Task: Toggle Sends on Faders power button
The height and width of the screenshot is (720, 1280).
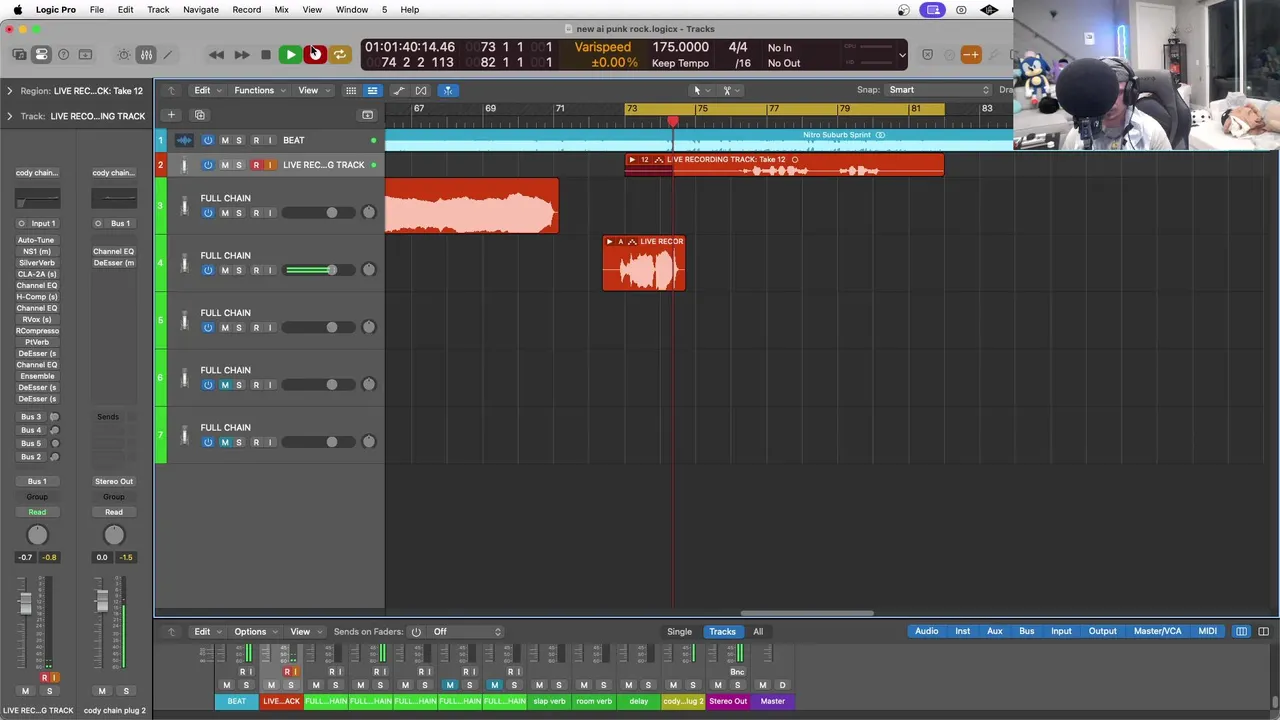Action: [416, 631]
